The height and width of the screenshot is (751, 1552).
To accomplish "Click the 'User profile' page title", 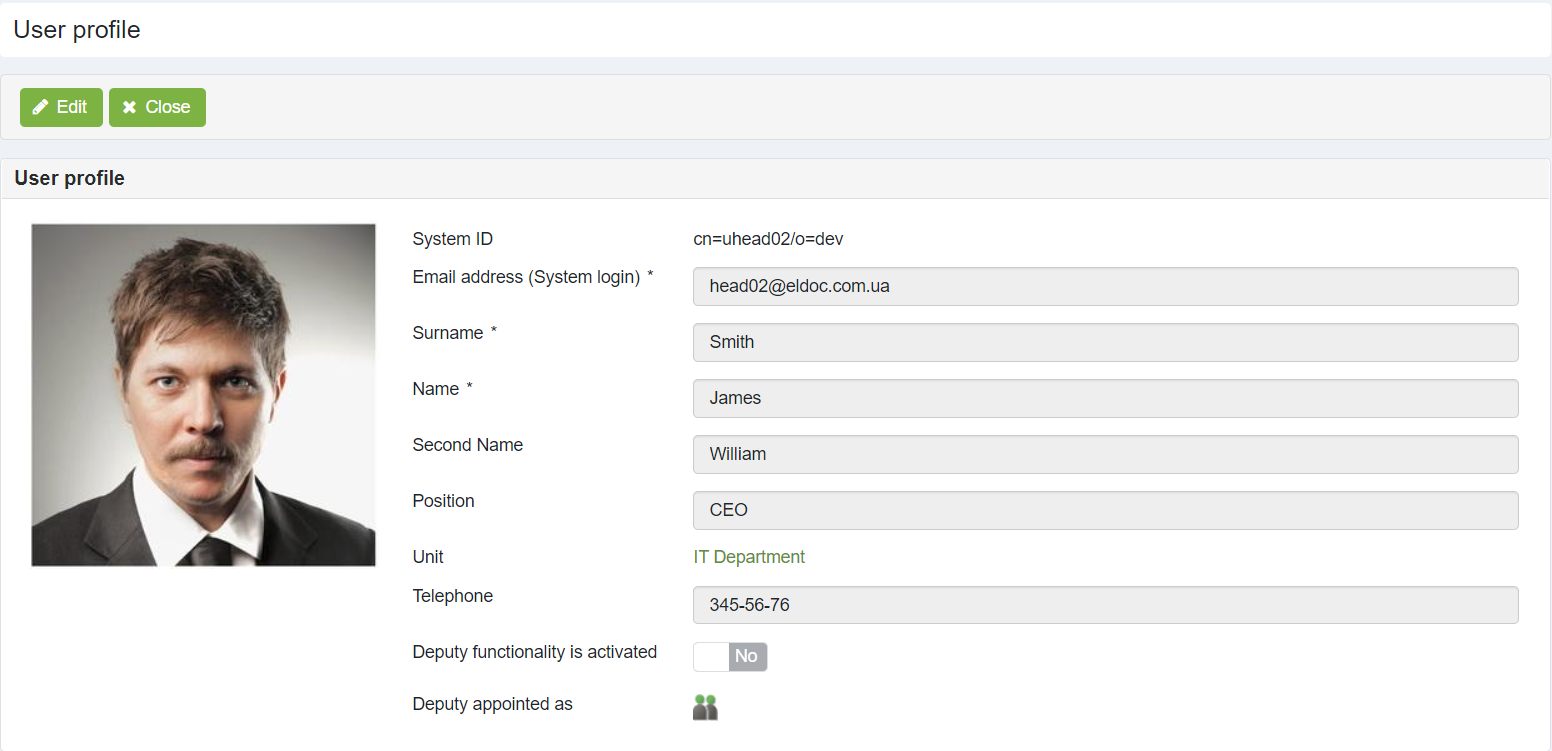I will tap(77, 30).
